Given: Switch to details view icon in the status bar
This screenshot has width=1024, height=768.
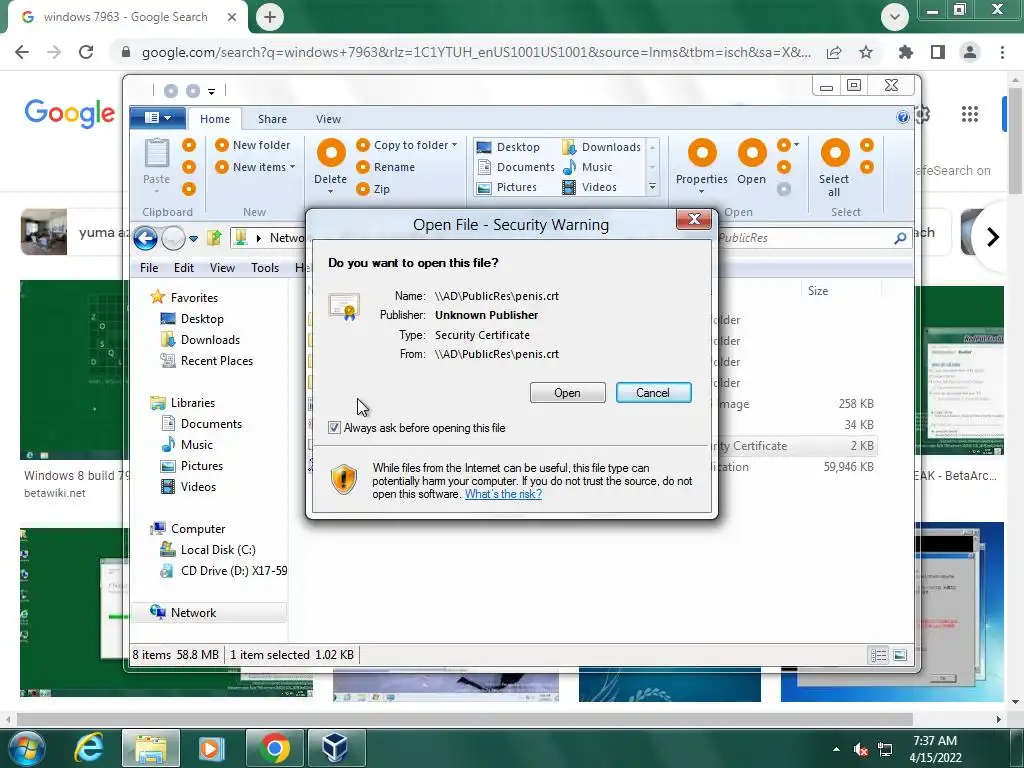Looking at the screenshot, I should tap(878, 655).
